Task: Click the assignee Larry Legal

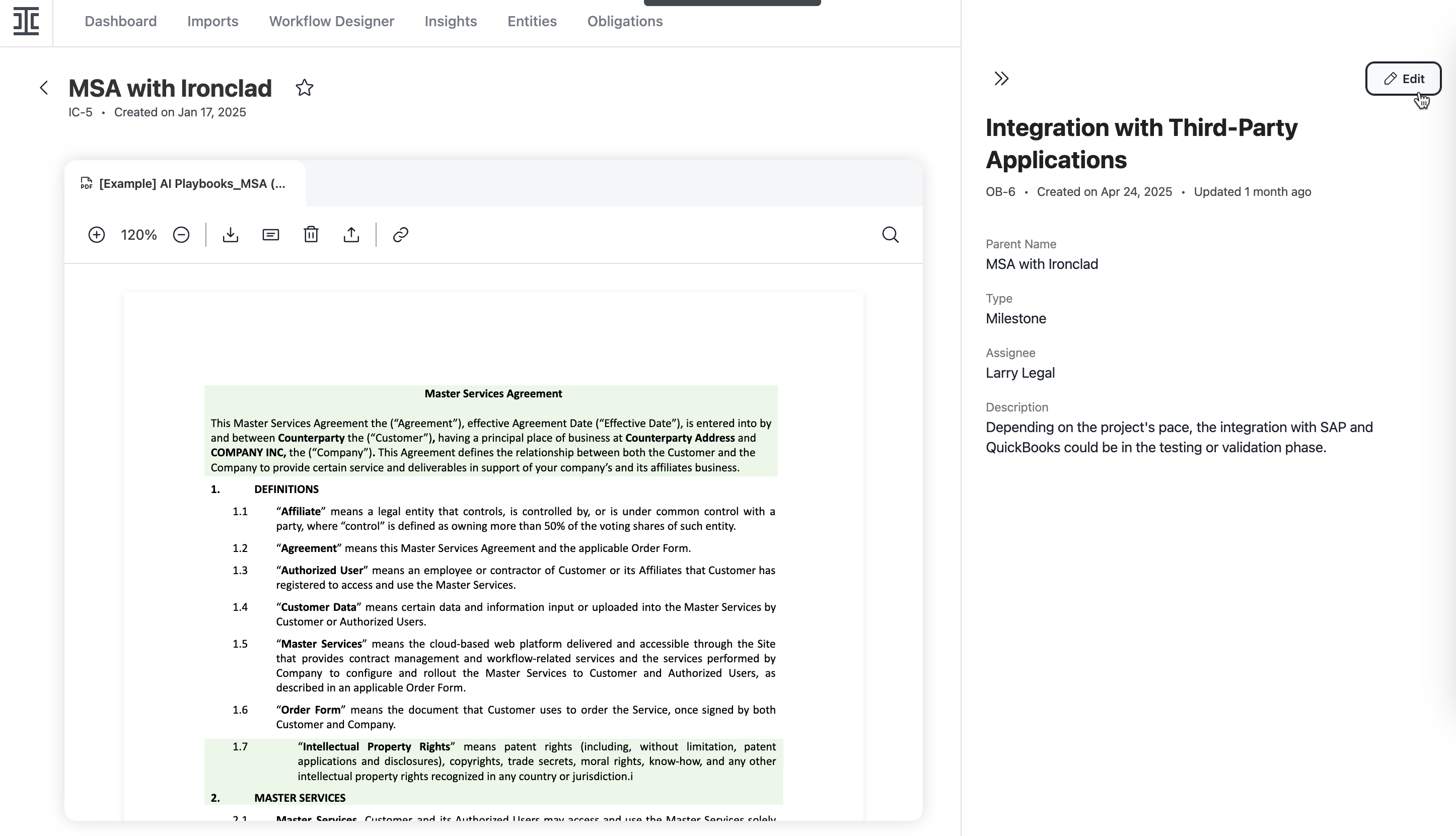Action: point(1020,373)
